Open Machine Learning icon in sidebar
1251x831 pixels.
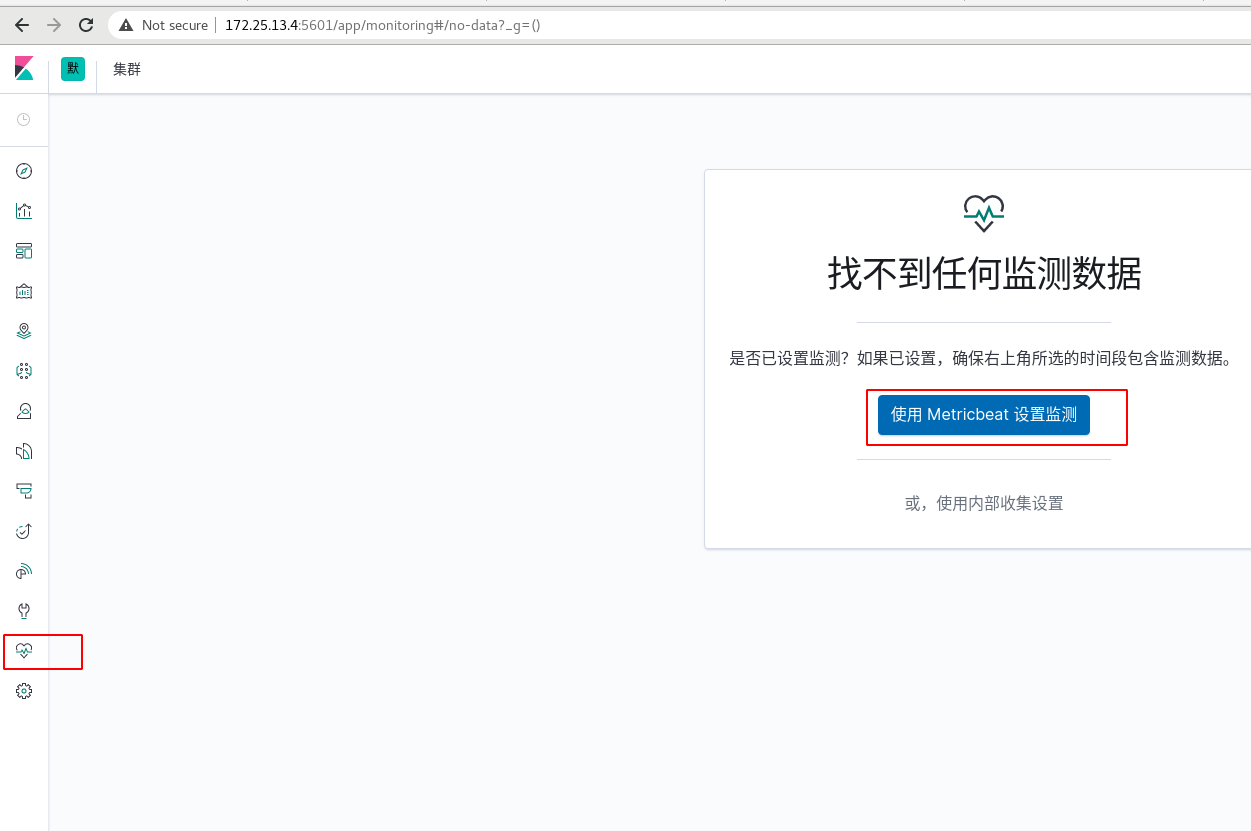tap(24, 371)
